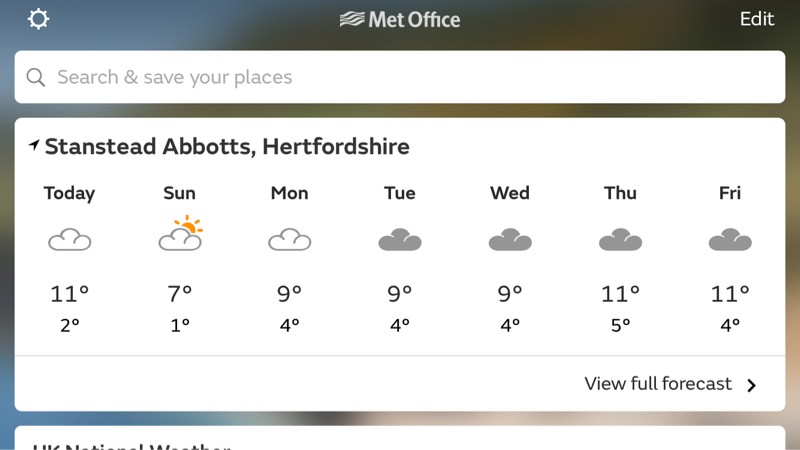Focus the Search & save places field
800x450 pixels.
pos(400,77)
